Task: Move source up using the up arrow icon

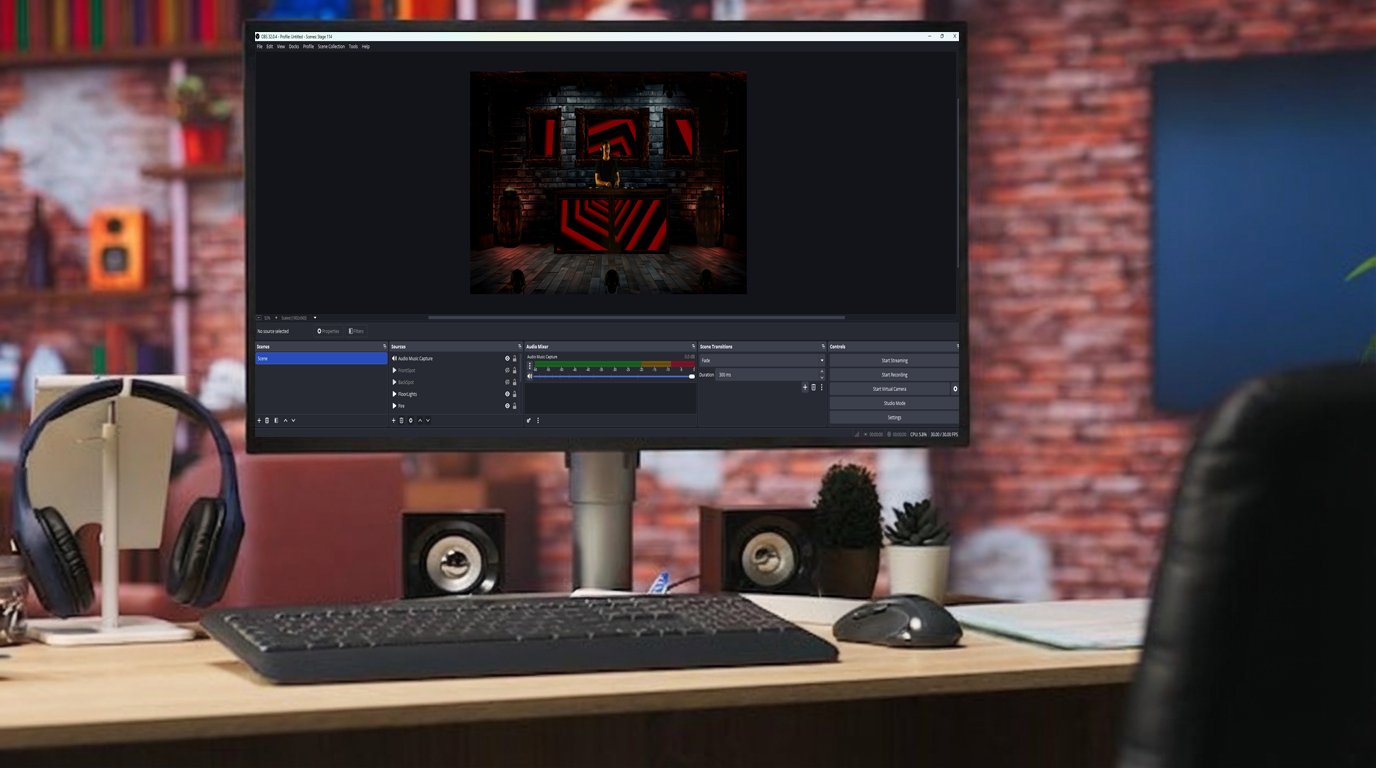Action: click(418, 419)
